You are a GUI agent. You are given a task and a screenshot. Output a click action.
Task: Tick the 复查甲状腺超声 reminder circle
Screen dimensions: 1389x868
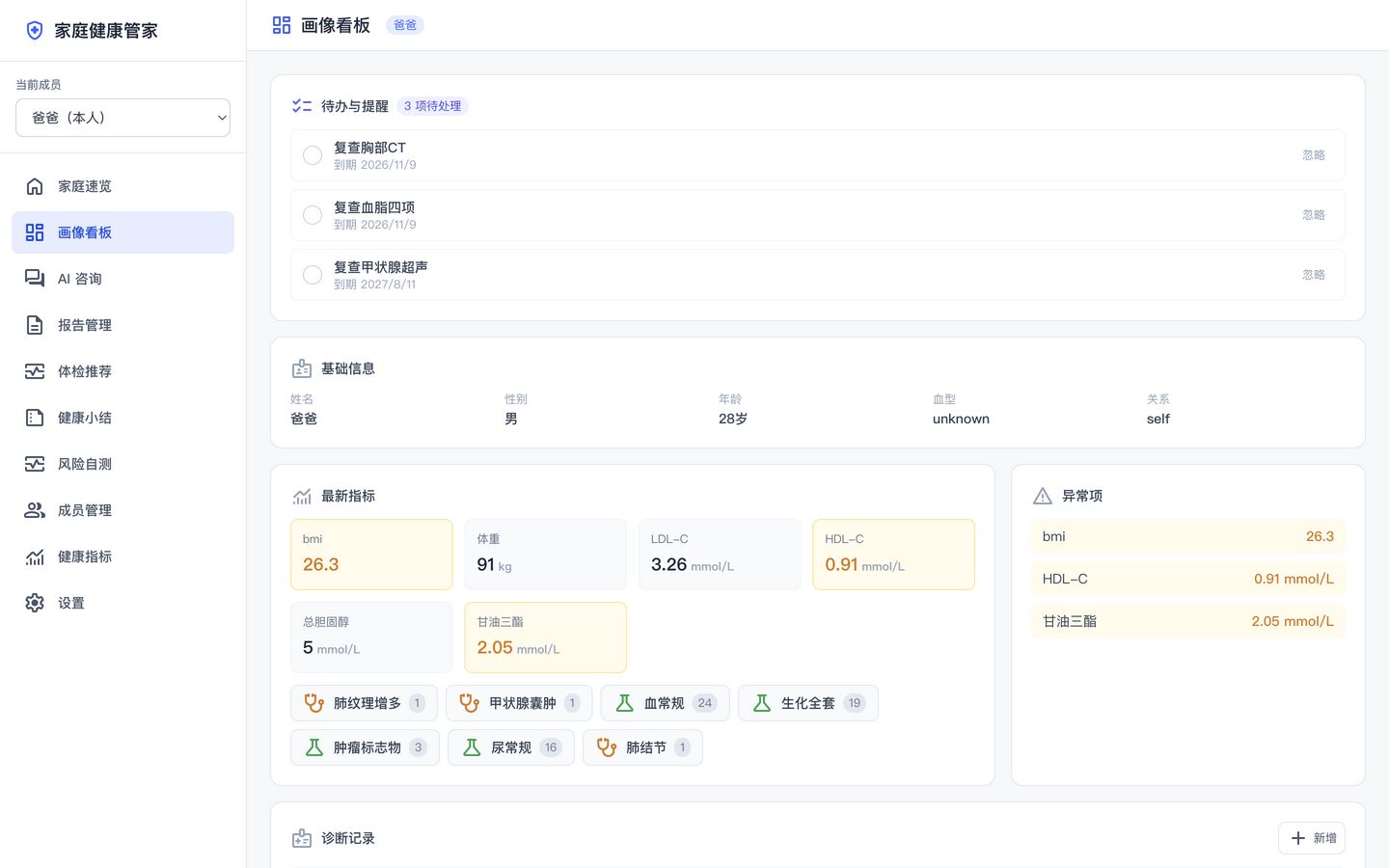(x=313, y=275)
